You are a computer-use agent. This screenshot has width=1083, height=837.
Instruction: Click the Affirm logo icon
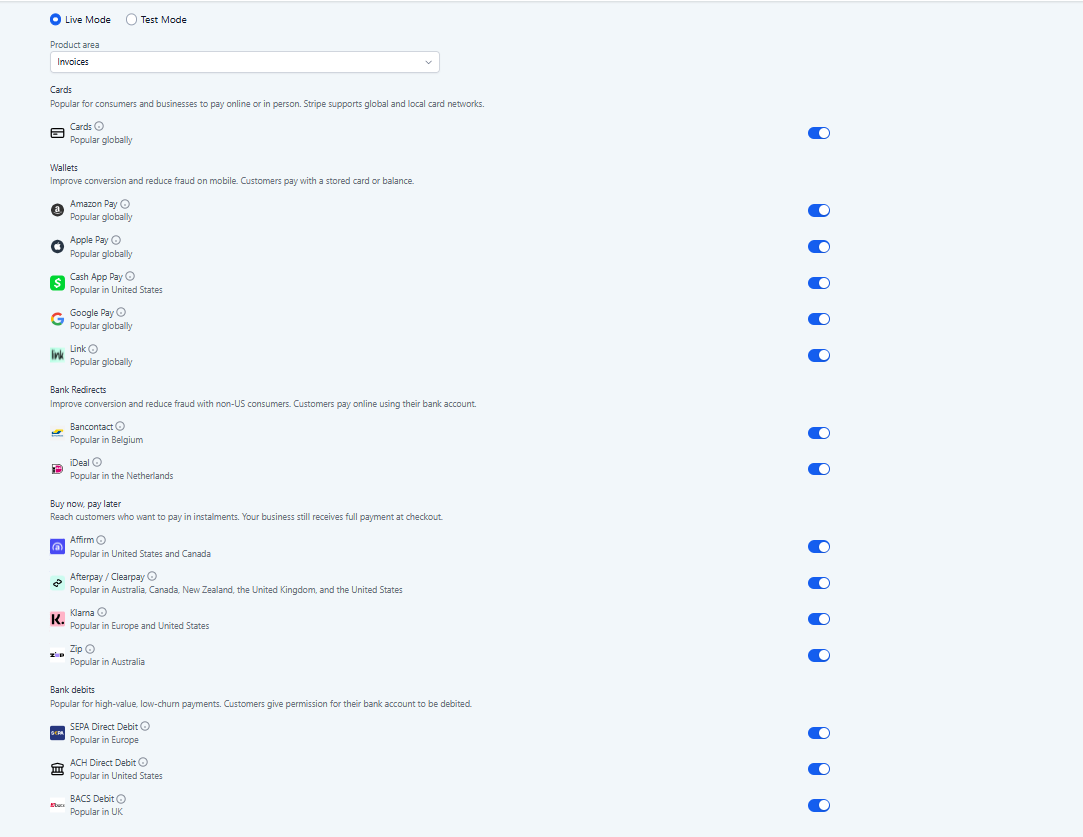(57, 547)
